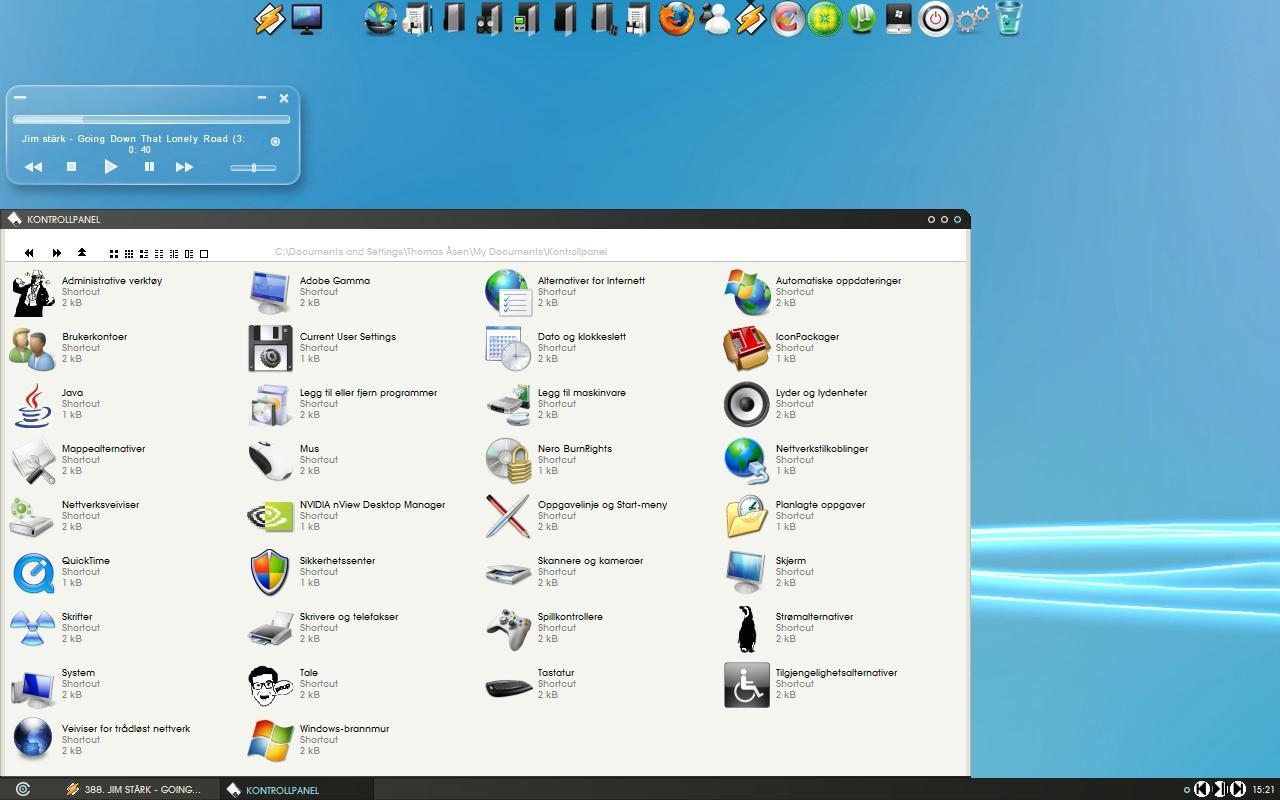Click the Kontrollpanel address path field
The image size is (1280, 800).
pyautogui.click(x=440, y=252)
